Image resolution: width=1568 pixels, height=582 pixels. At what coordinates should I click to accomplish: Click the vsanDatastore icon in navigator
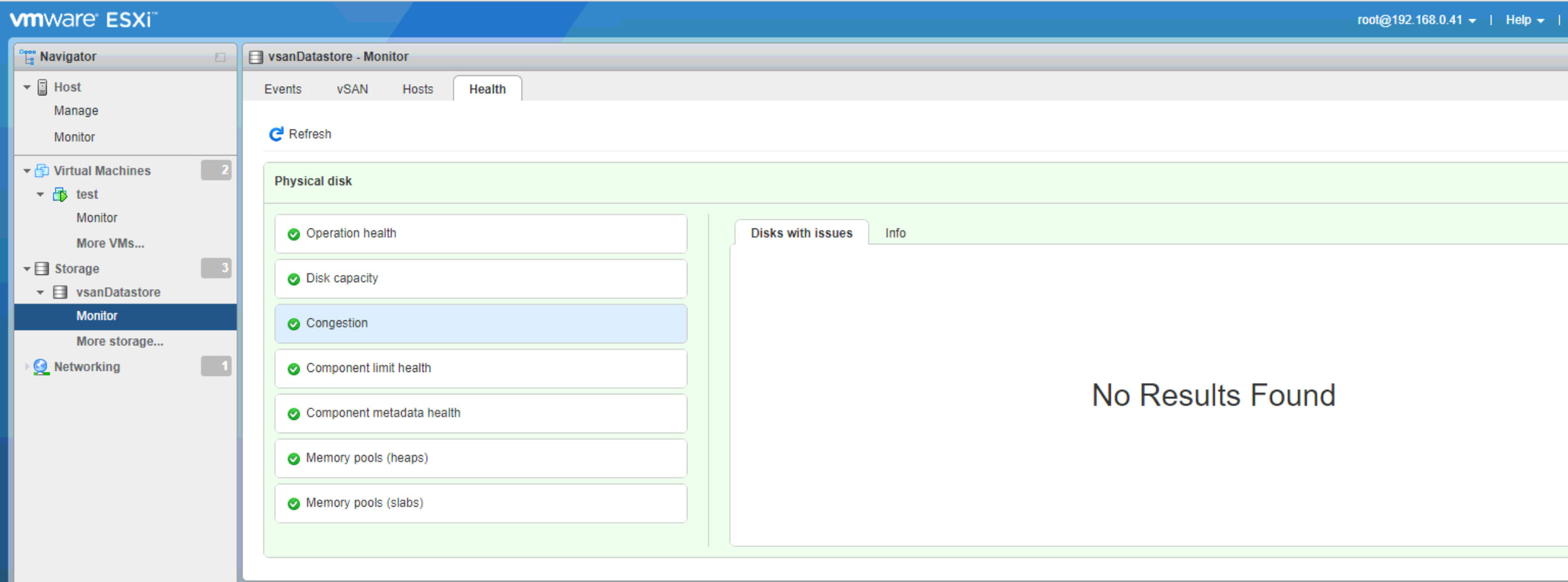click(x=60, y=292)
